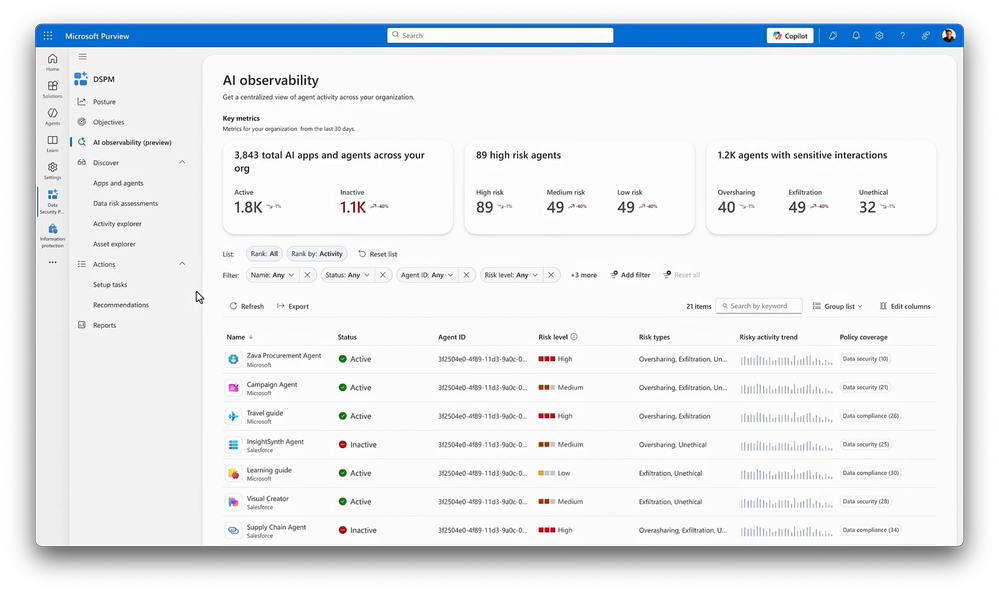Viewport: 999px width, 593px height.
Task: Open the Agent ID: Any filter dropdown
Action: (427, 275)
